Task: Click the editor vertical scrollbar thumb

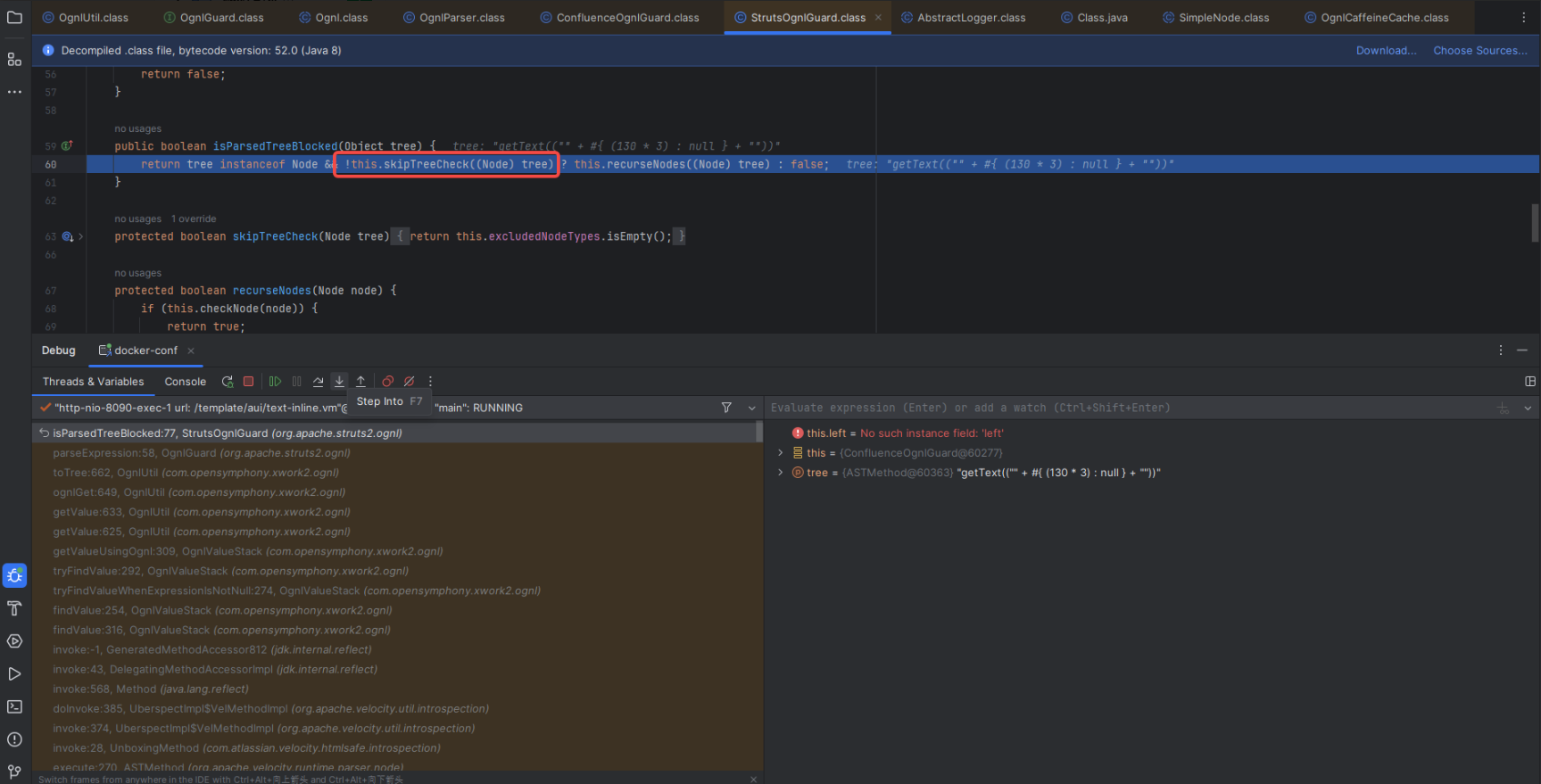Action: (x=1535, y=223)
